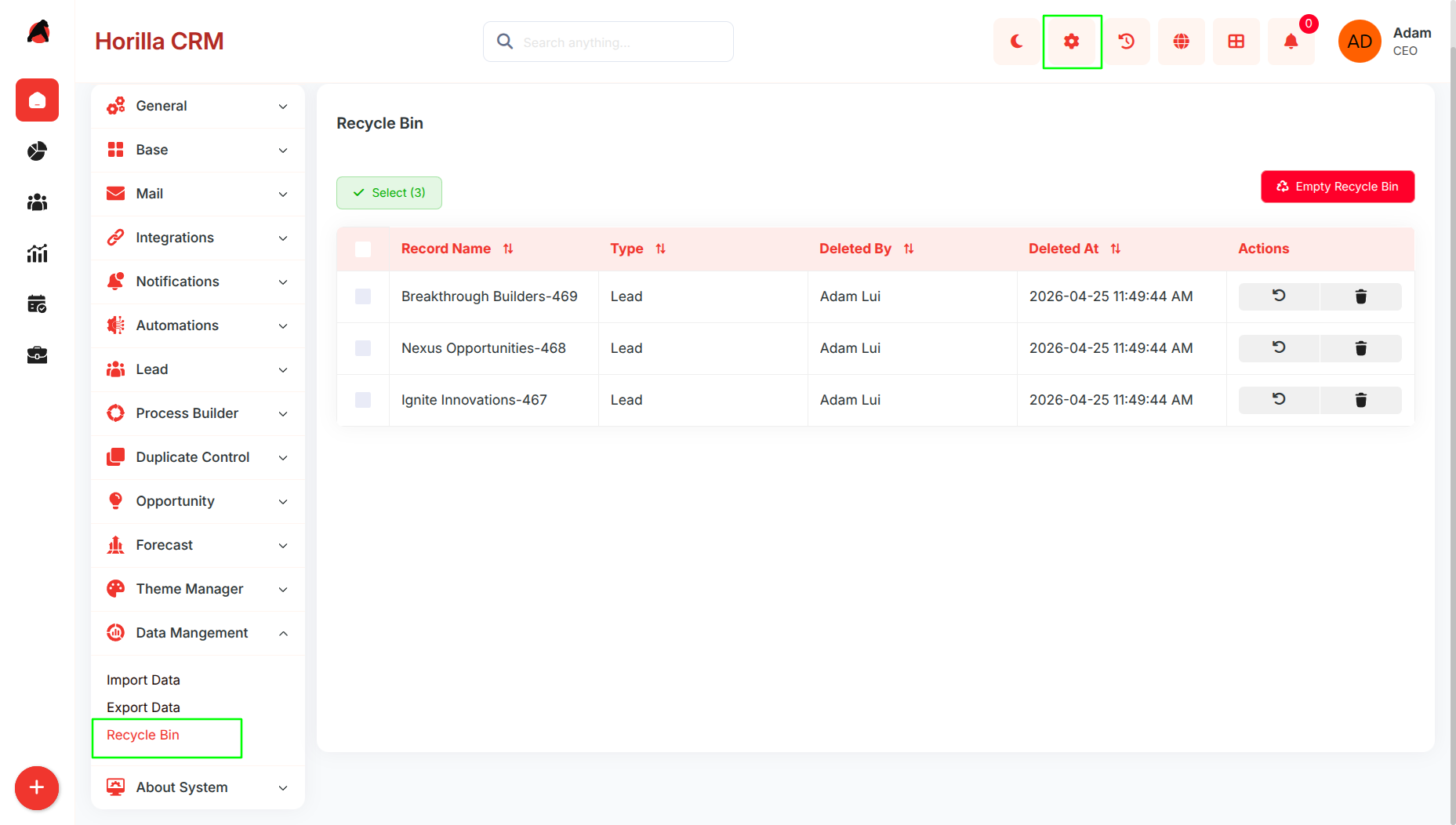The image size is (1456, 825).
Task: Open people group icon in left rail
Action: coord(37,202)
